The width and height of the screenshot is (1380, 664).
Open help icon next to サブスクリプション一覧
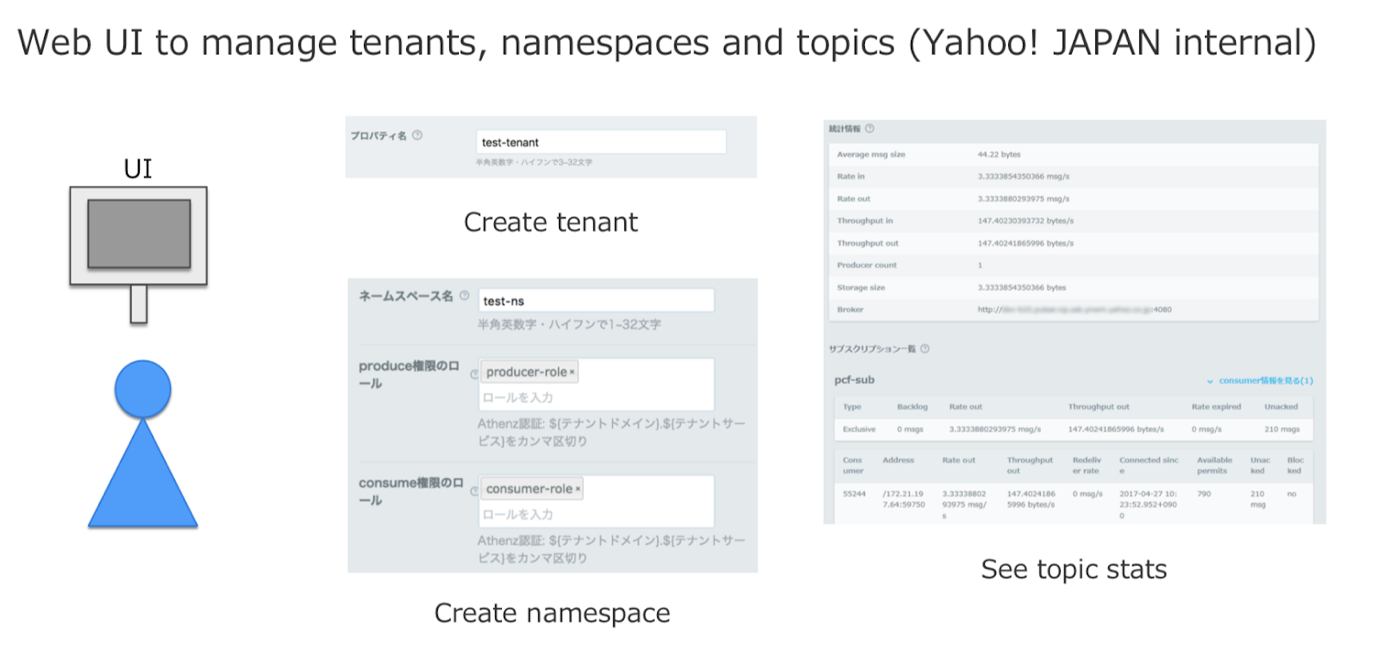(924, 349)
